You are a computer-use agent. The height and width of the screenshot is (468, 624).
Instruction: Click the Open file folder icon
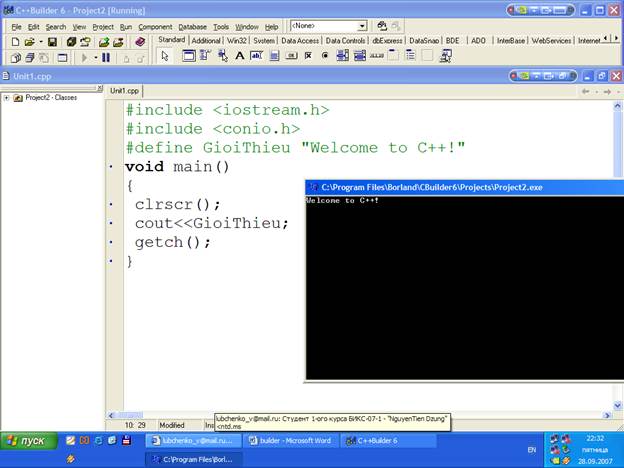click(x=29, y=42)
